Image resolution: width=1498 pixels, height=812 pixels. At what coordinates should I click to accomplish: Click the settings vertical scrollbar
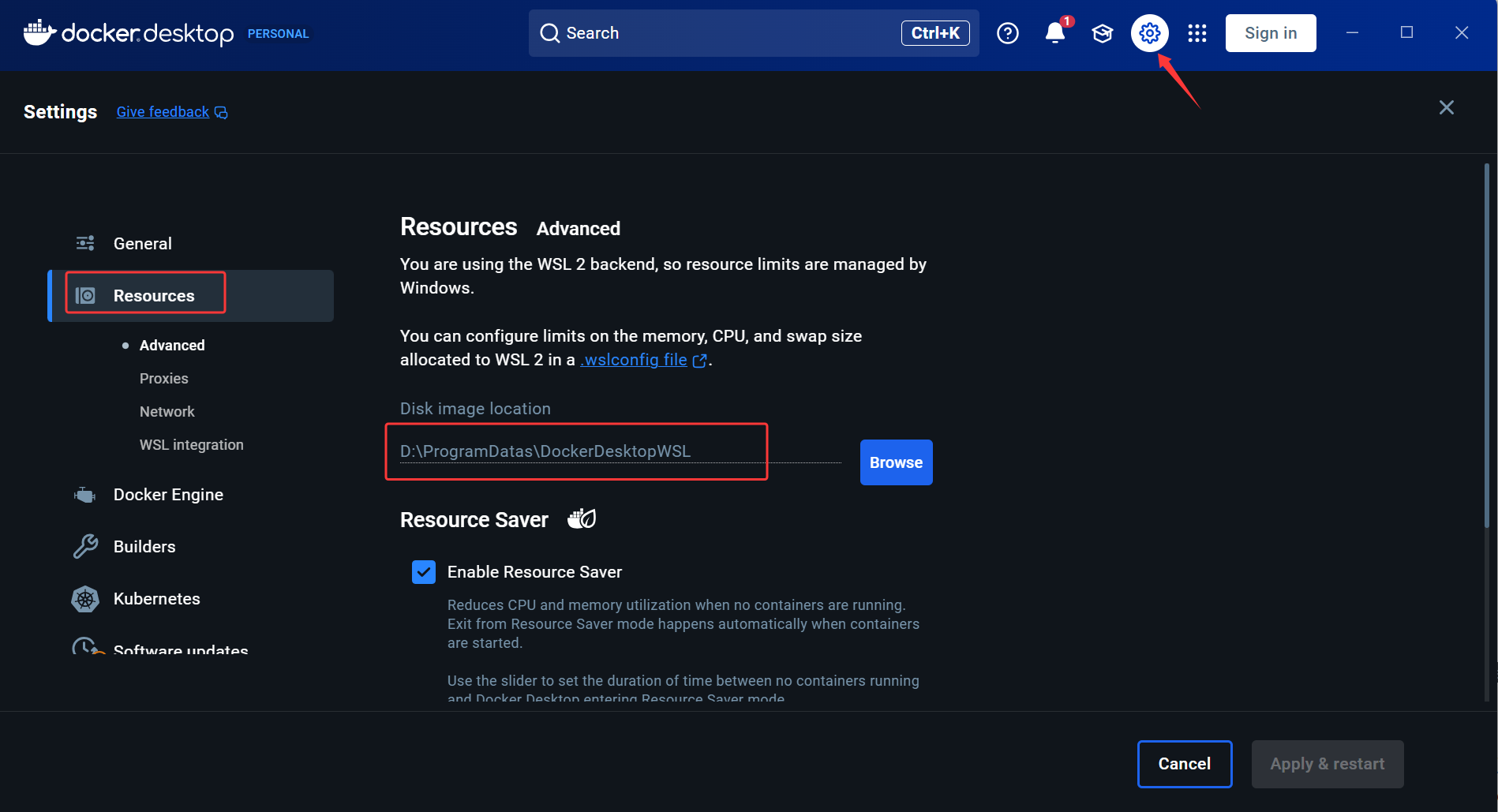[1487, 347]
